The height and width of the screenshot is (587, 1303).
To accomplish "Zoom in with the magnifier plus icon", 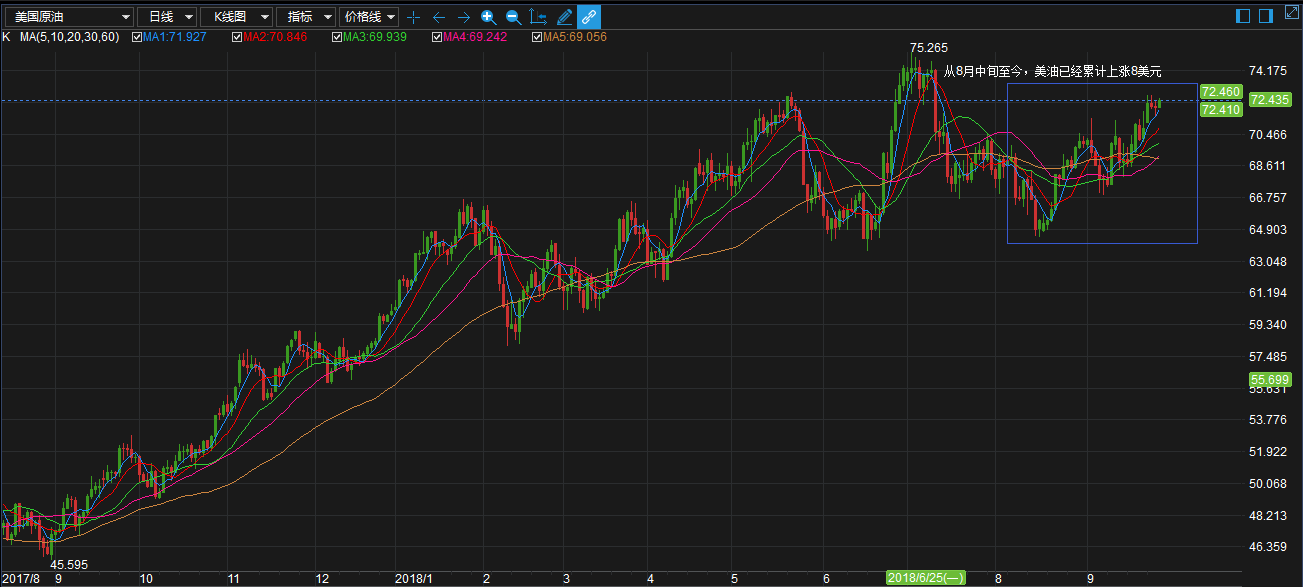I will coord(488,17).
